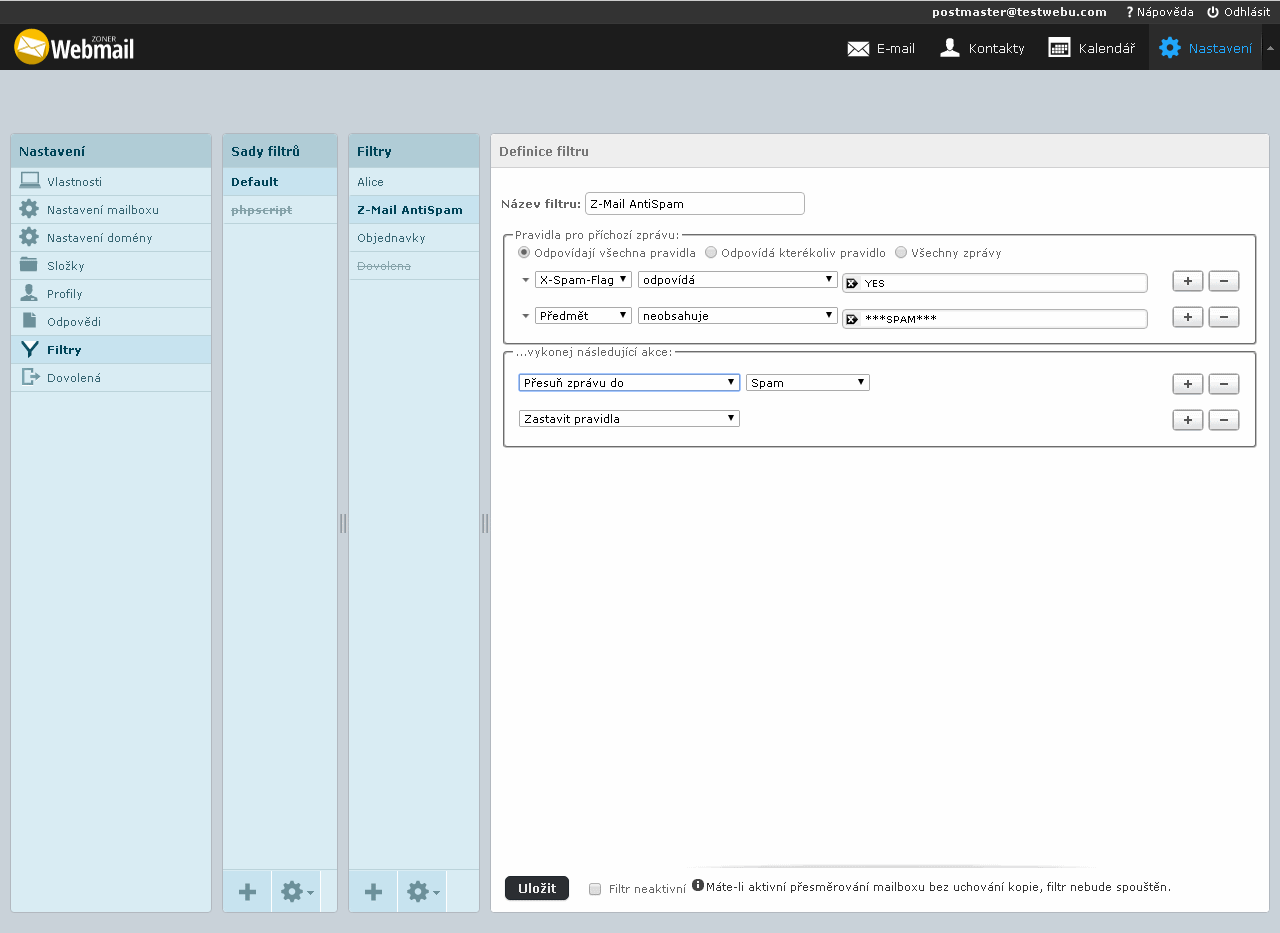Open the 'Přesuň zprávu do' action dropdown
The width and height of the screenshot is (1280, 933).
coord(629,383)
